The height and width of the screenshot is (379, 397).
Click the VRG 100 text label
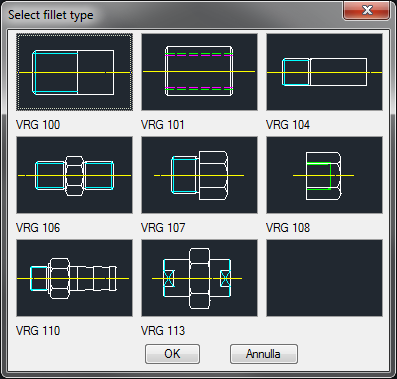click(x=38, y=125)
